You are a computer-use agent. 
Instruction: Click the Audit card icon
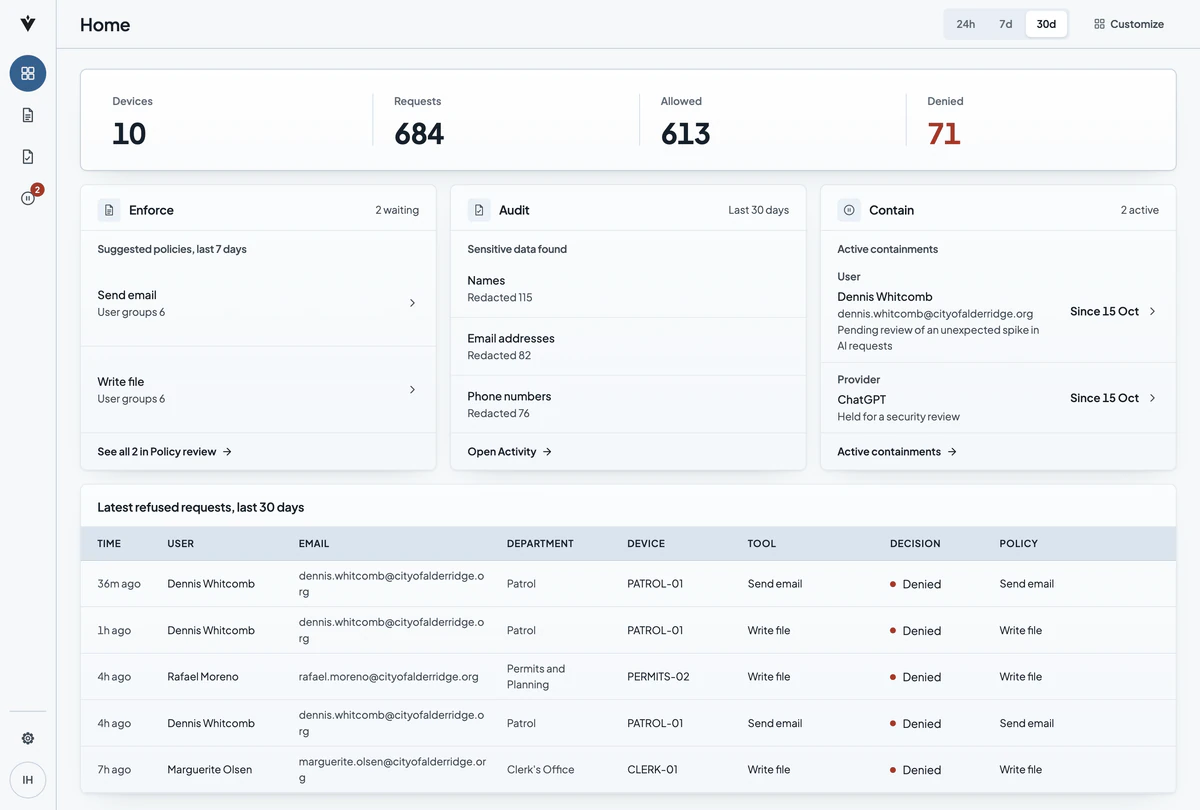tap(479, 210)
